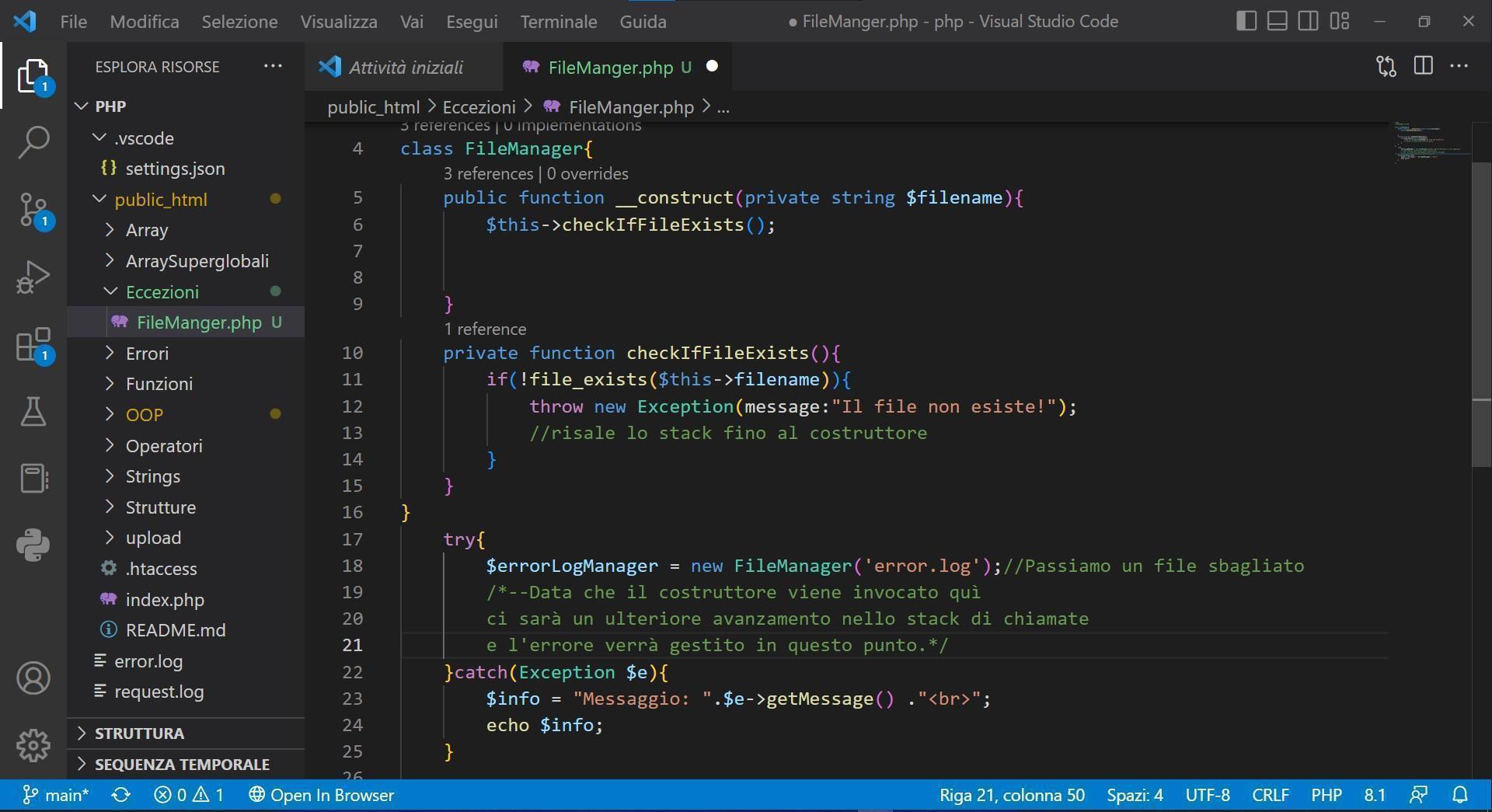Open index.php in explorer
The height and width of the screenshot is (812, 1492).
186,599
